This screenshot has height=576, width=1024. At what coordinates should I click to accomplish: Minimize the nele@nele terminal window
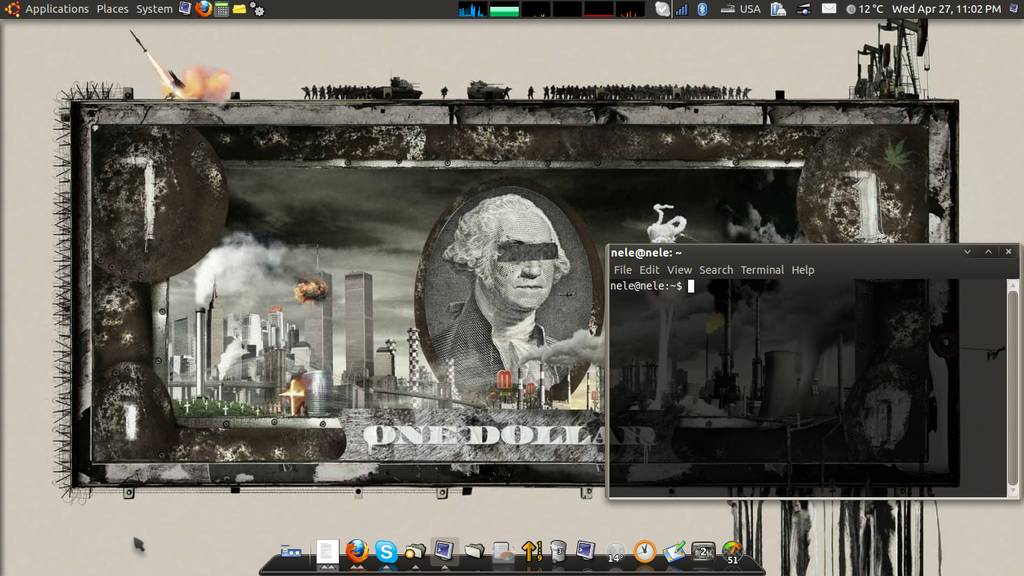click(967, 252)
